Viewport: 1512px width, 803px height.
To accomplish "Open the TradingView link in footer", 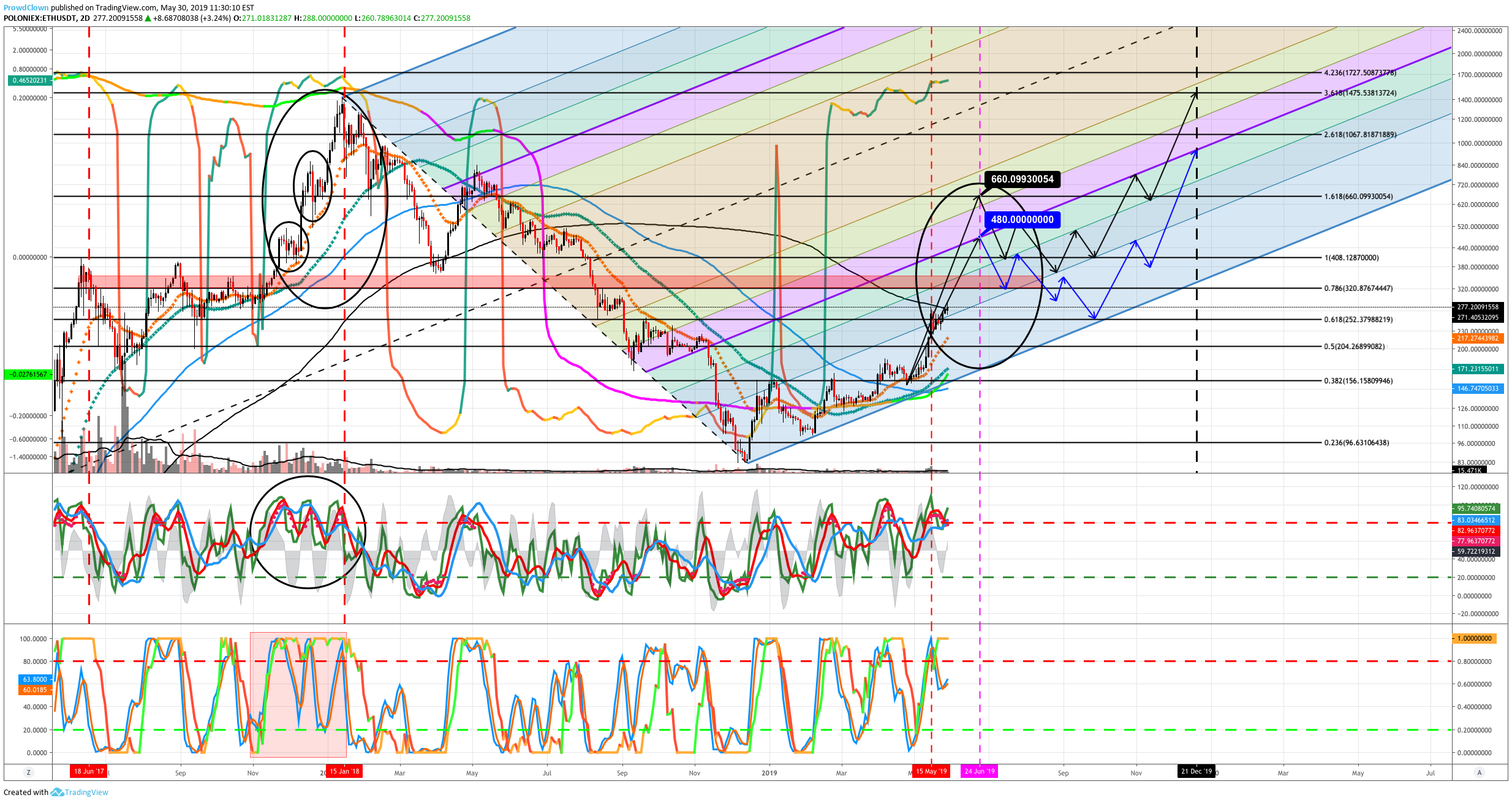I will pos(86,793).
